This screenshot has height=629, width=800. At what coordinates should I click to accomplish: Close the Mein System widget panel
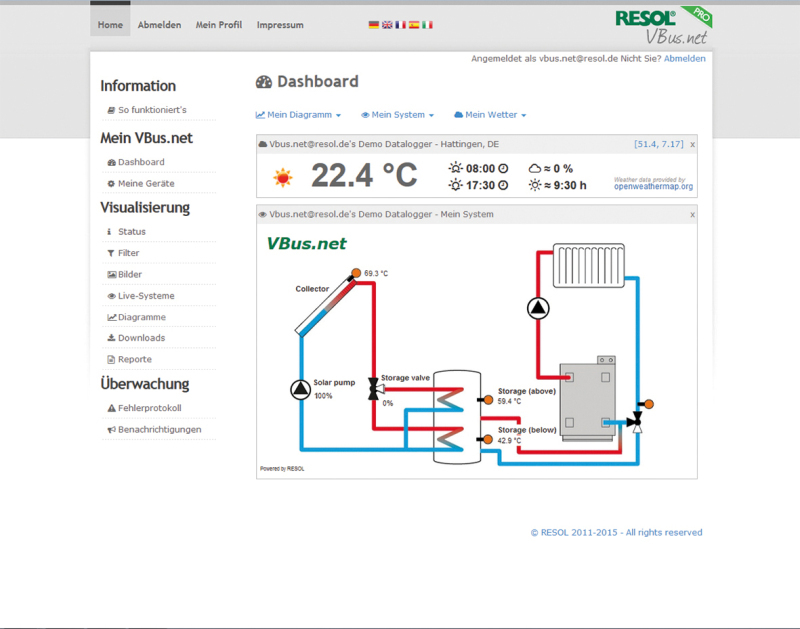click(692, 215)
